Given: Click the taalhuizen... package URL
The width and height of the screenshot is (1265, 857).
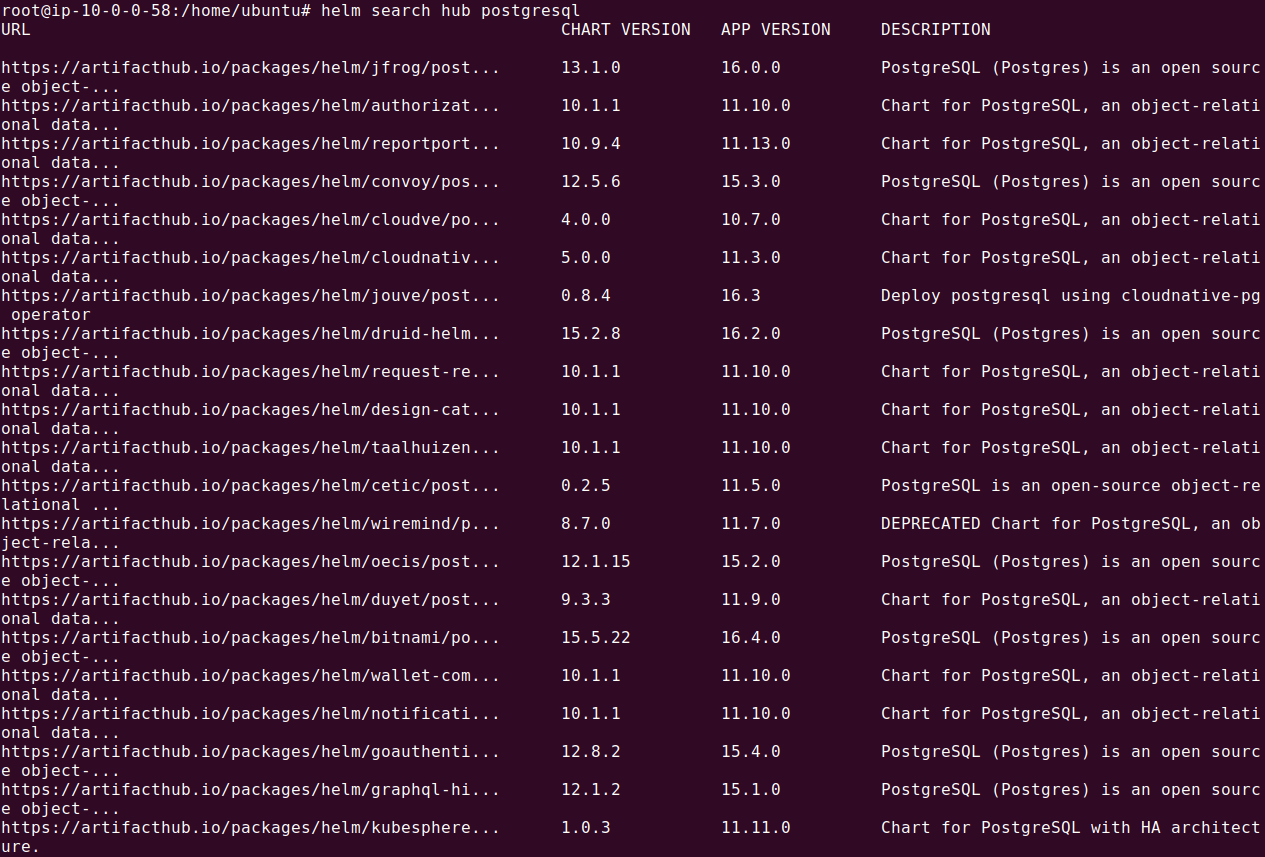Looking at the screenshot, I should (250, 448).
